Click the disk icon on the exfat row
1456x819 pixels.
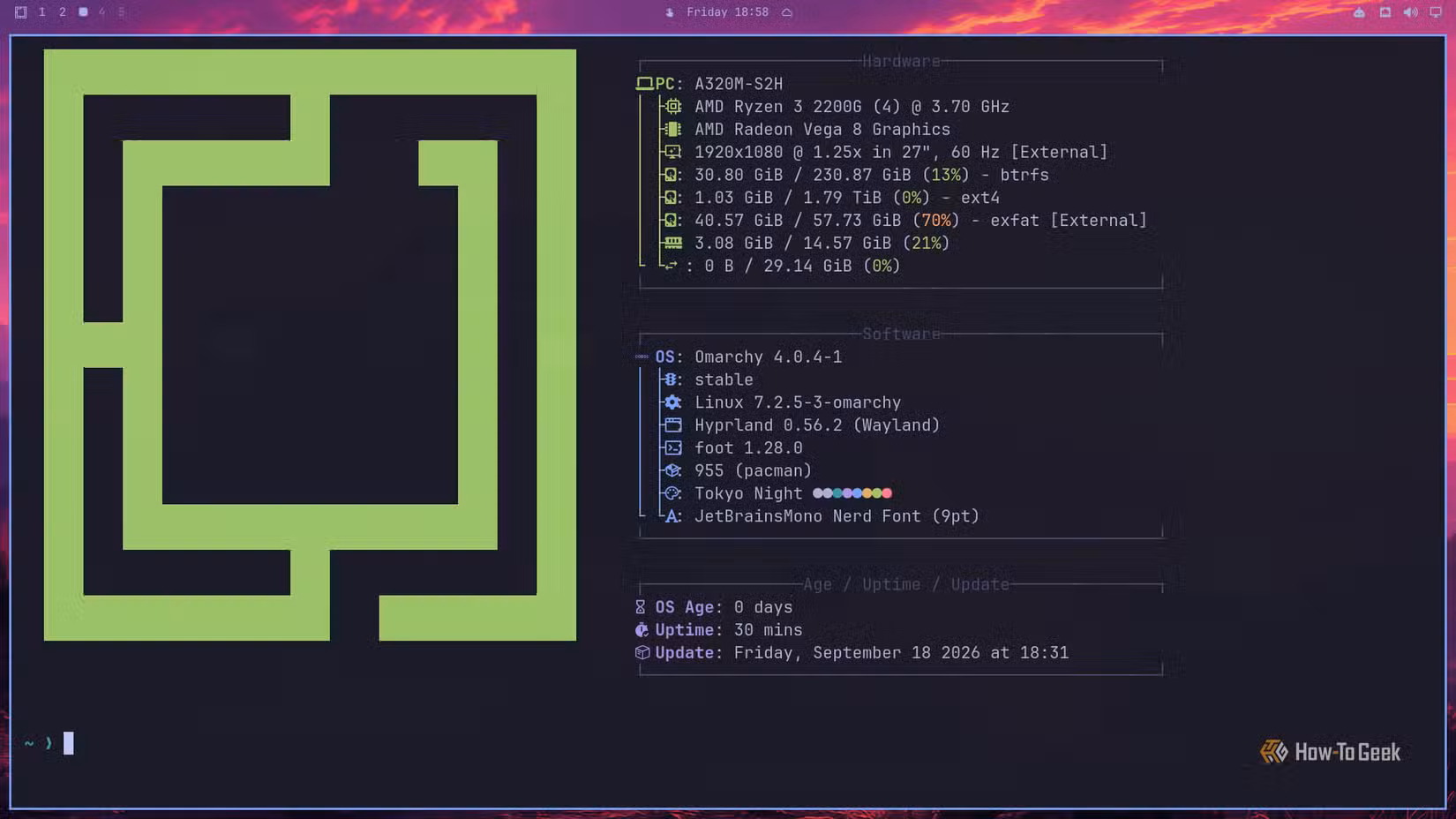(x=672, y=221)
